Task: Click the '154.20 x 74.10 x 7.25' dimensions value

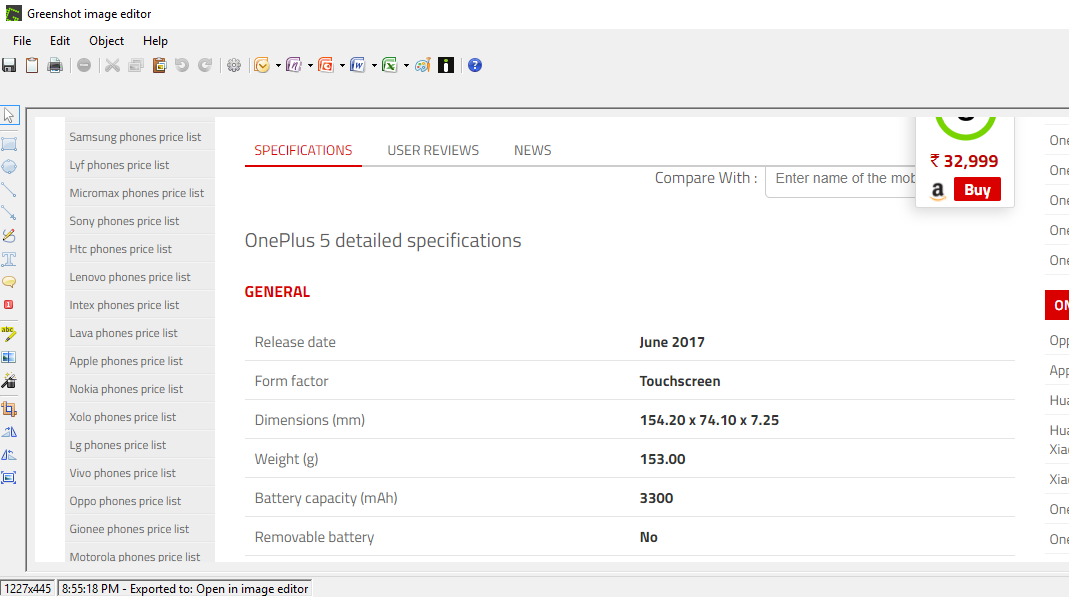Action: pos(709,420)
